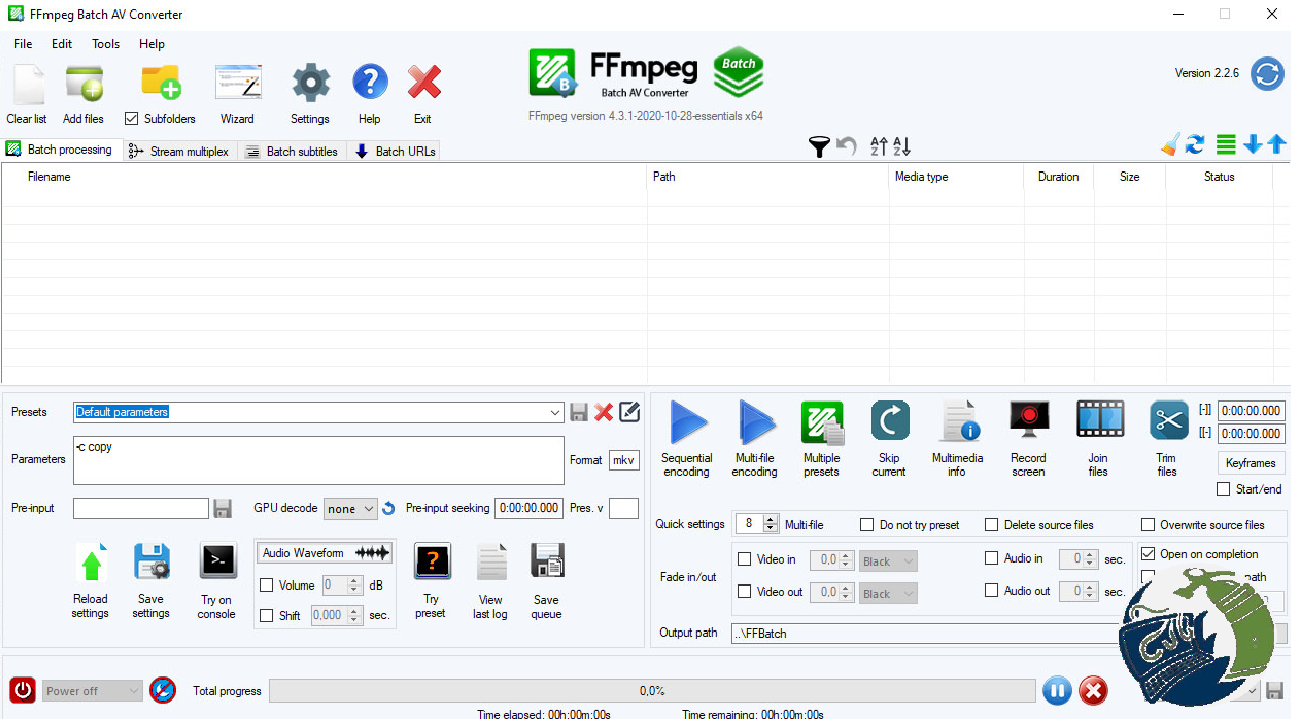Open Multiple presets

point(822,422)
